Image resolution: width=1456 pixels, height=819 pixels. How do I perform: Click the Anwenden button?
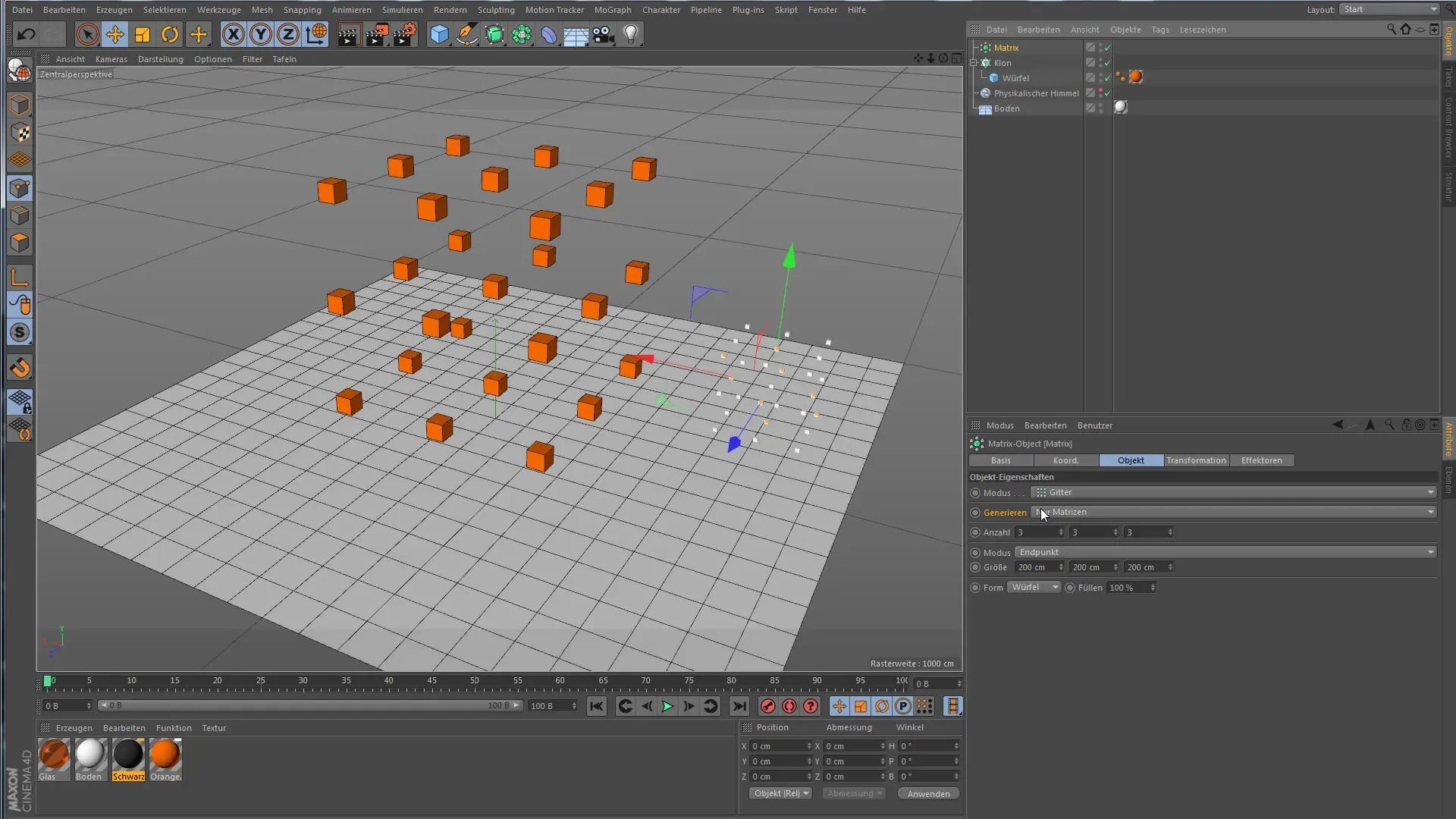[x=928, y=794]
